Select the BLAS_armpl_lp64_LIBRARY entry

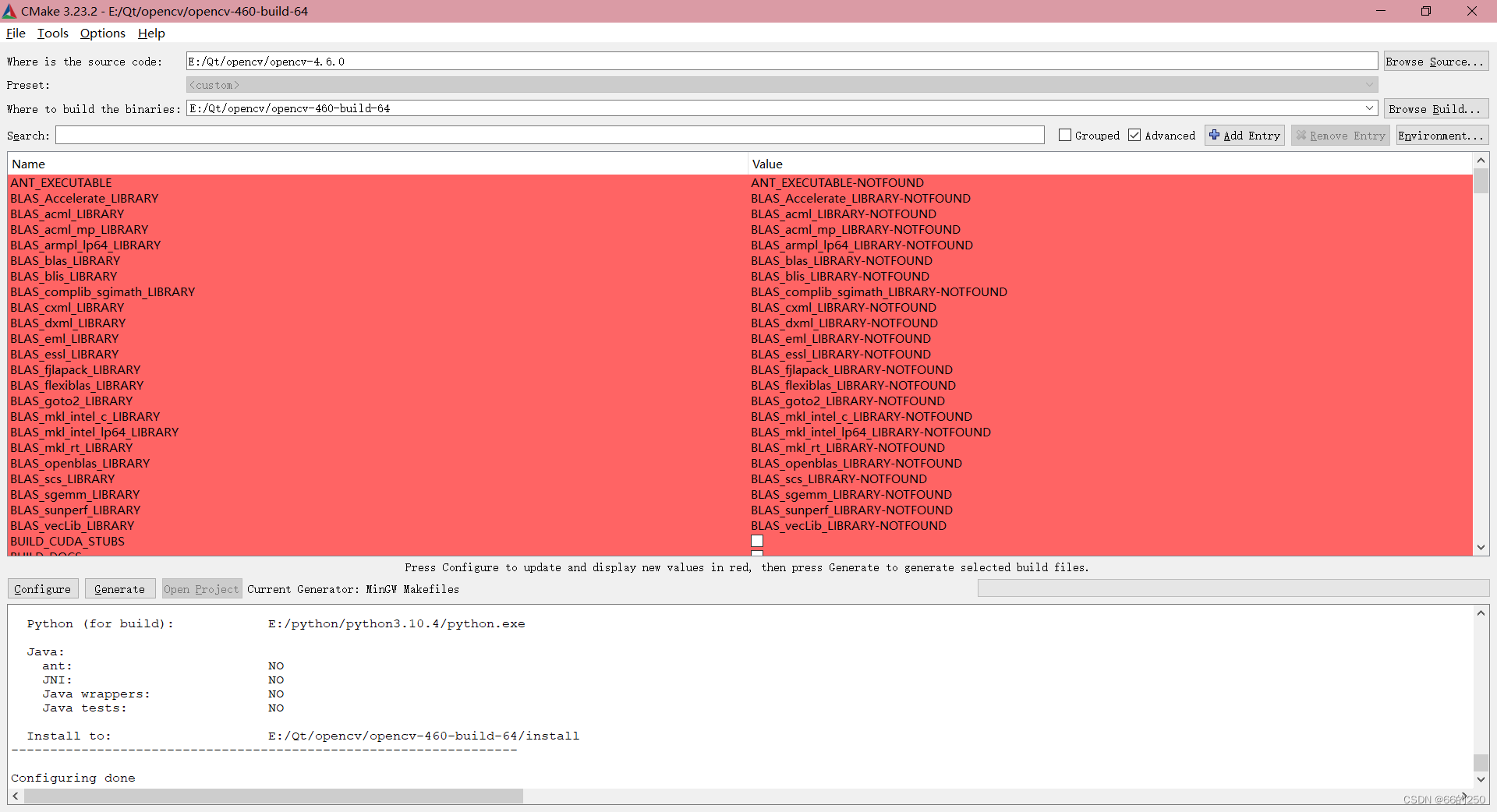click(x=86, y=245)
